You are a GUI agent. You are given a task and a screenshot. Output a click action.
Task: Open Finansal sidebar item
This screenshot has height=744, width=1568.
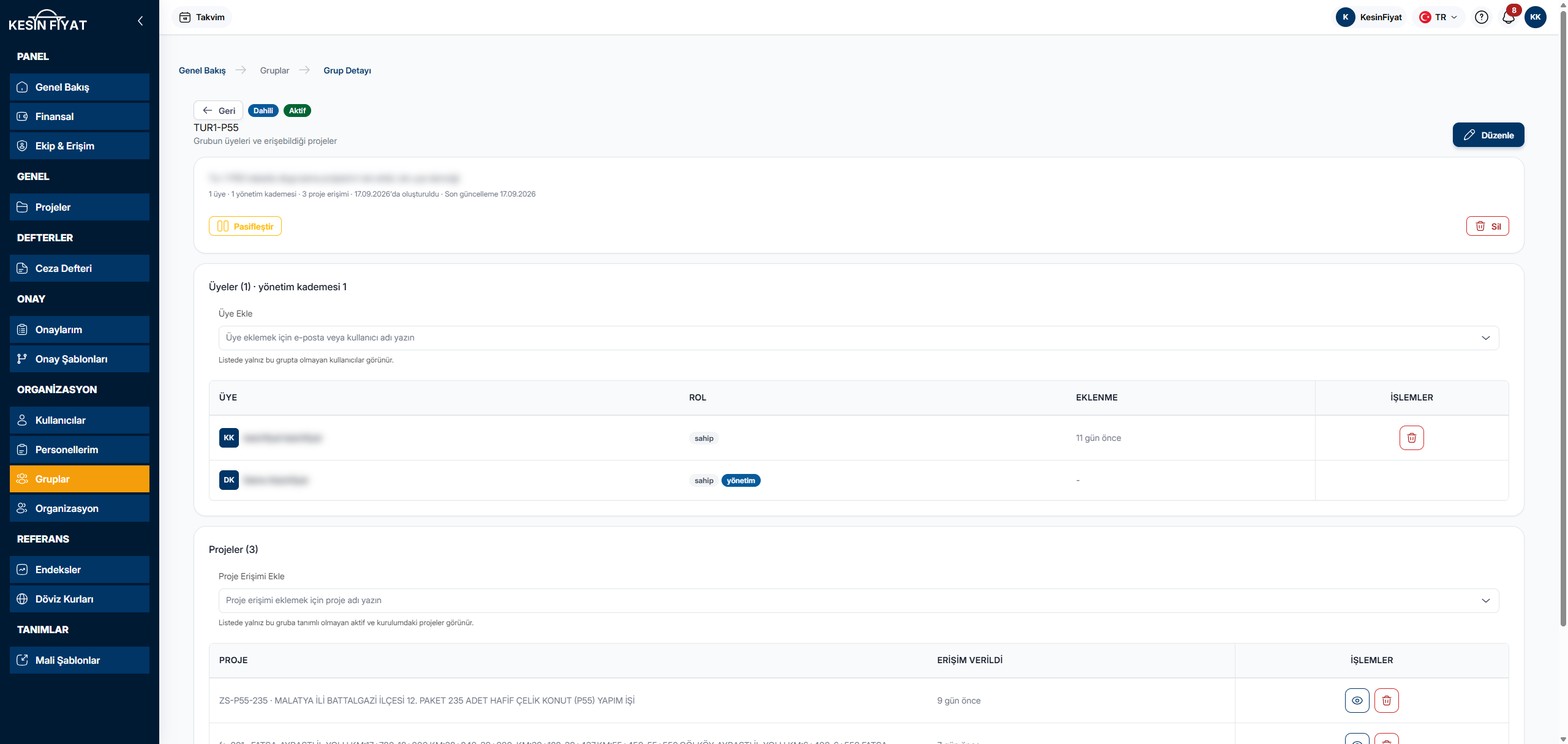tap(79, 116)
